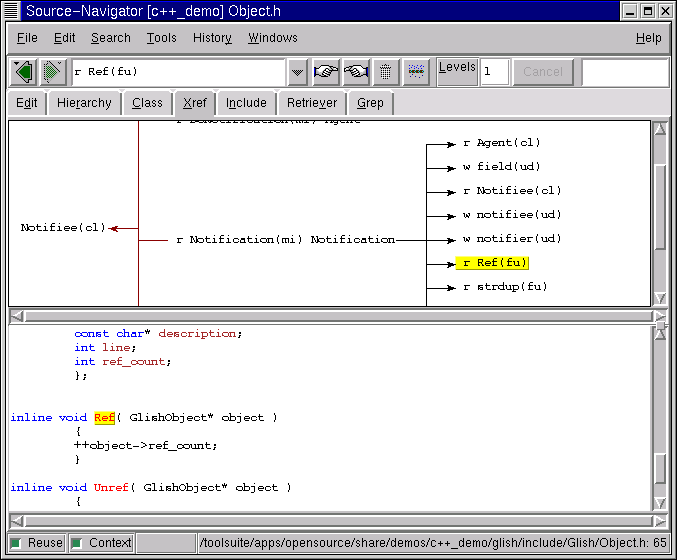Click the hand pointing left icon

[356, 72]
